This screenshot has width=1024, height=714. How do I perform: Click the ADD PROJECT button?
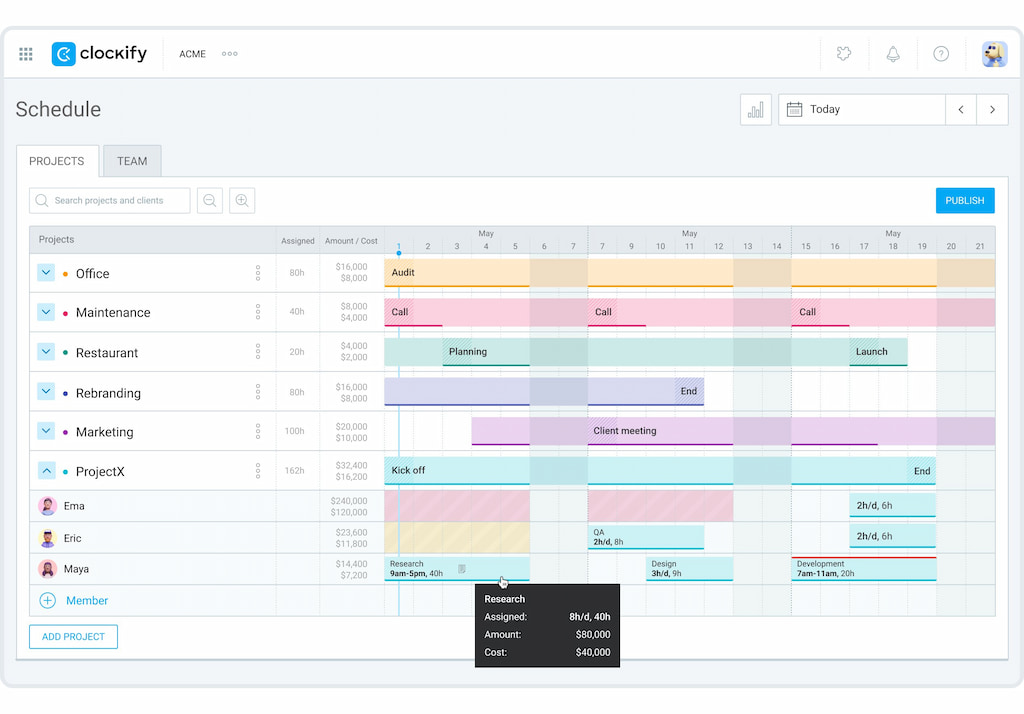pos(73,637)
